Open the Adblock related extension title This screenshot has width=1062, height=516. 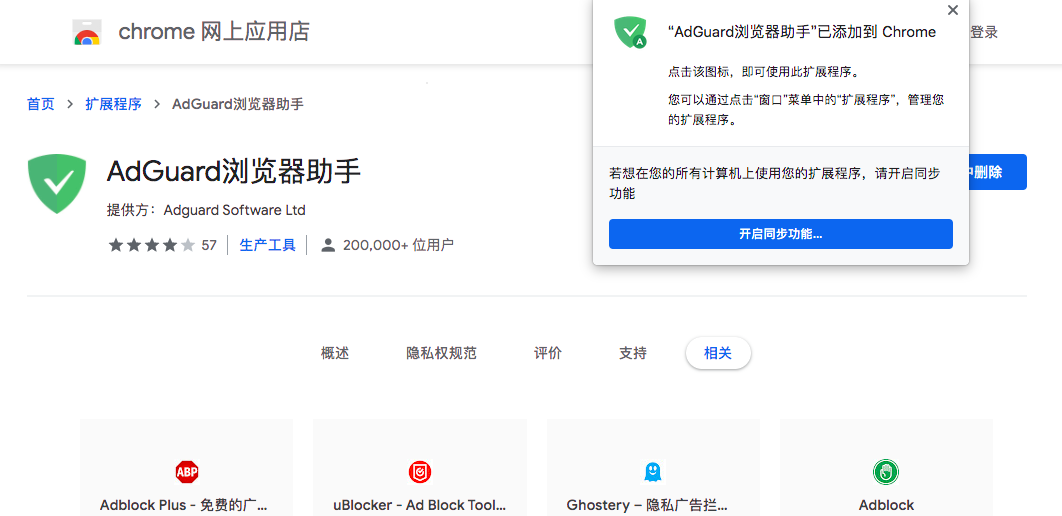coord(886,505)
